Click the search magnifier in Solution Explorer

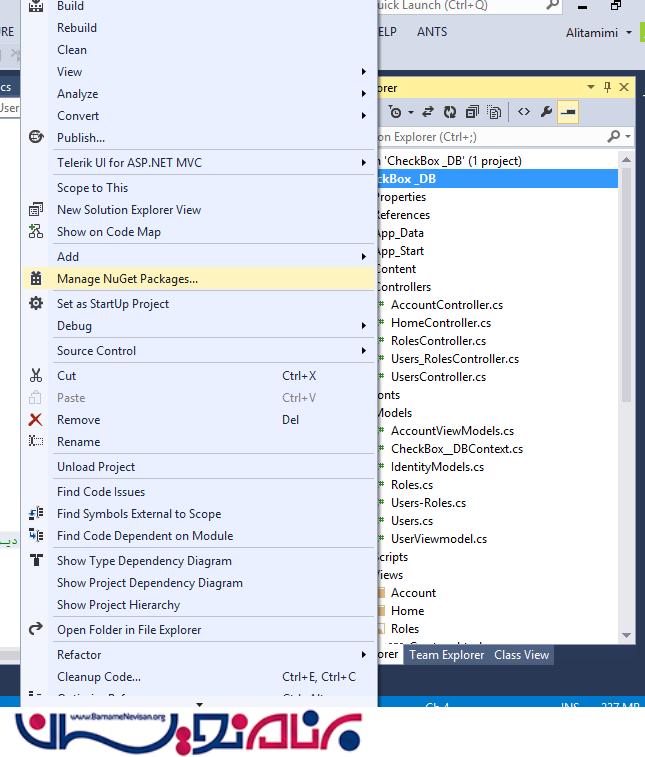(x=613, y=137)
